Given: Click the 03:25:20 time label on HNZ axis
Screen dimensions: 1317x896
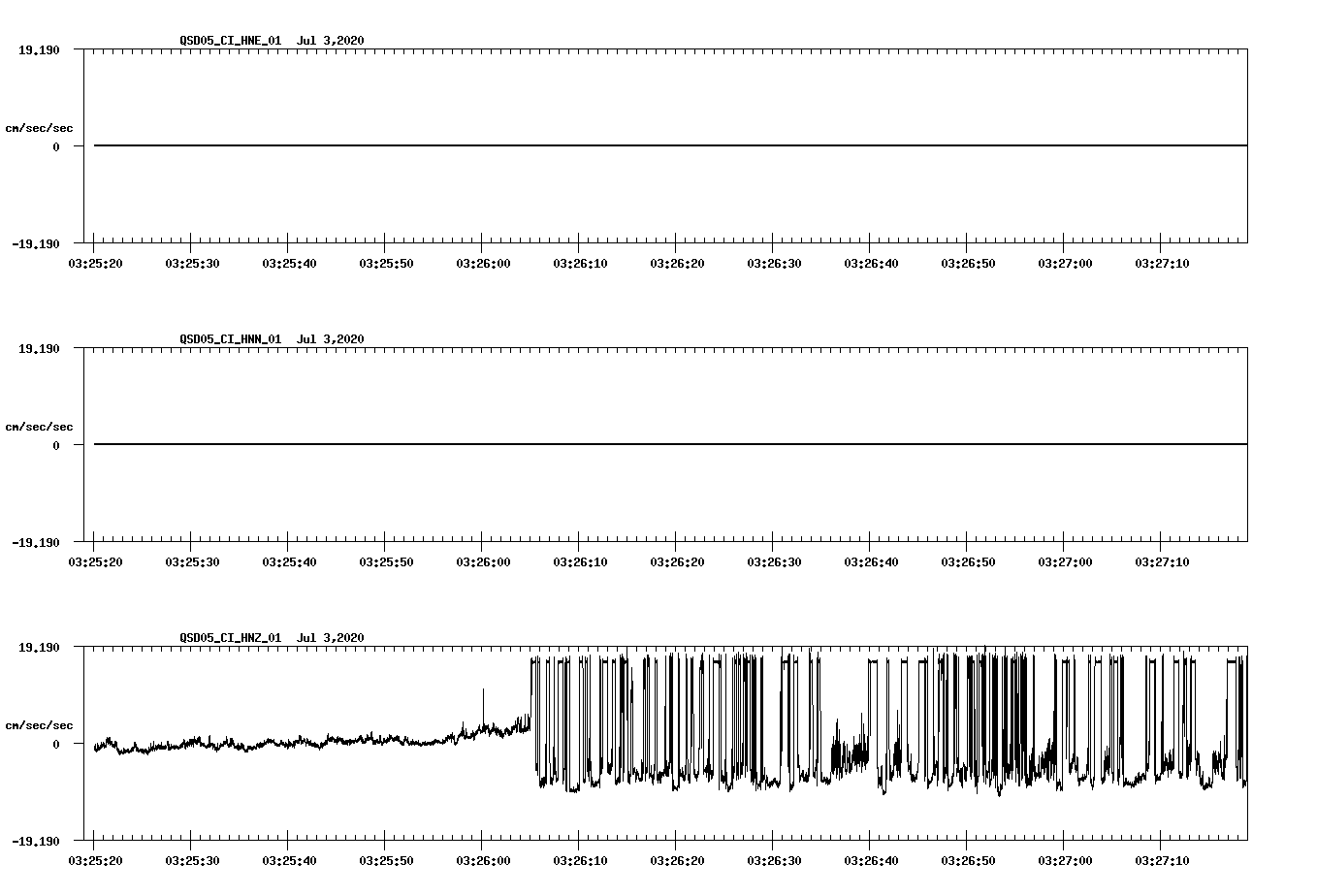Looking at the screenshot, I should click(94, 861).
